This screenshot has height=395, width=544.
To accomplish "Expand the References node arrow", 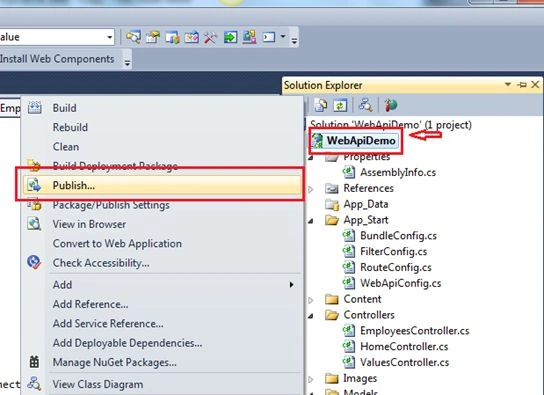I will pyautogui.click(x=311, y=189).
